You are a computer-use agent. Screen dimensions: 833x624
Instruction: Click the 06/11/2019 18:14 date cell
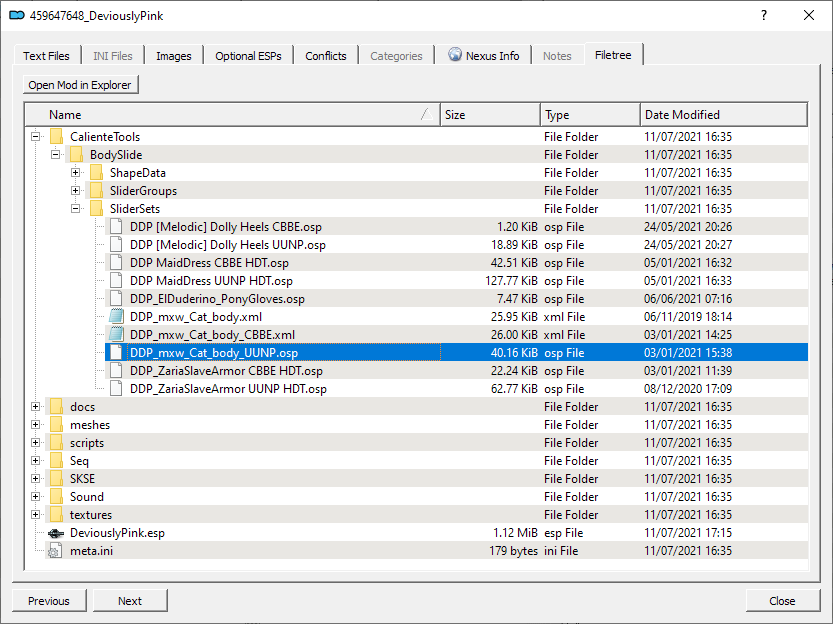688,317
